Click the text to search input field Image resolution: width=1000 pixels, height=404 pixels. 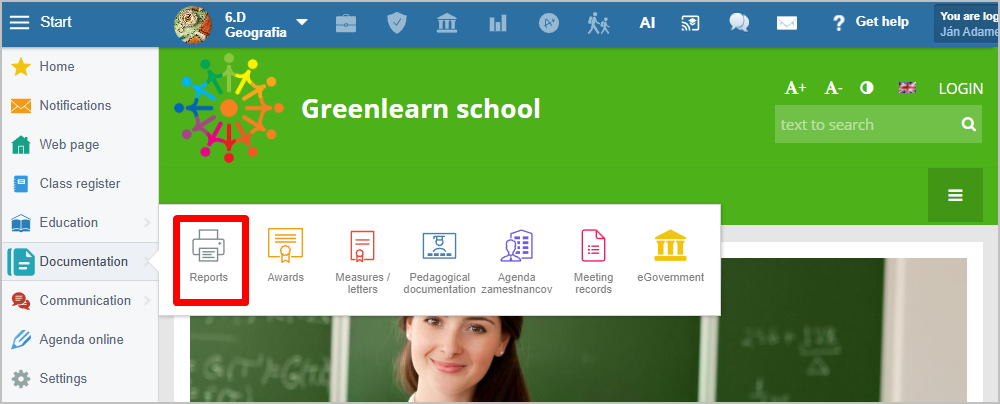(x=865, y=125)
